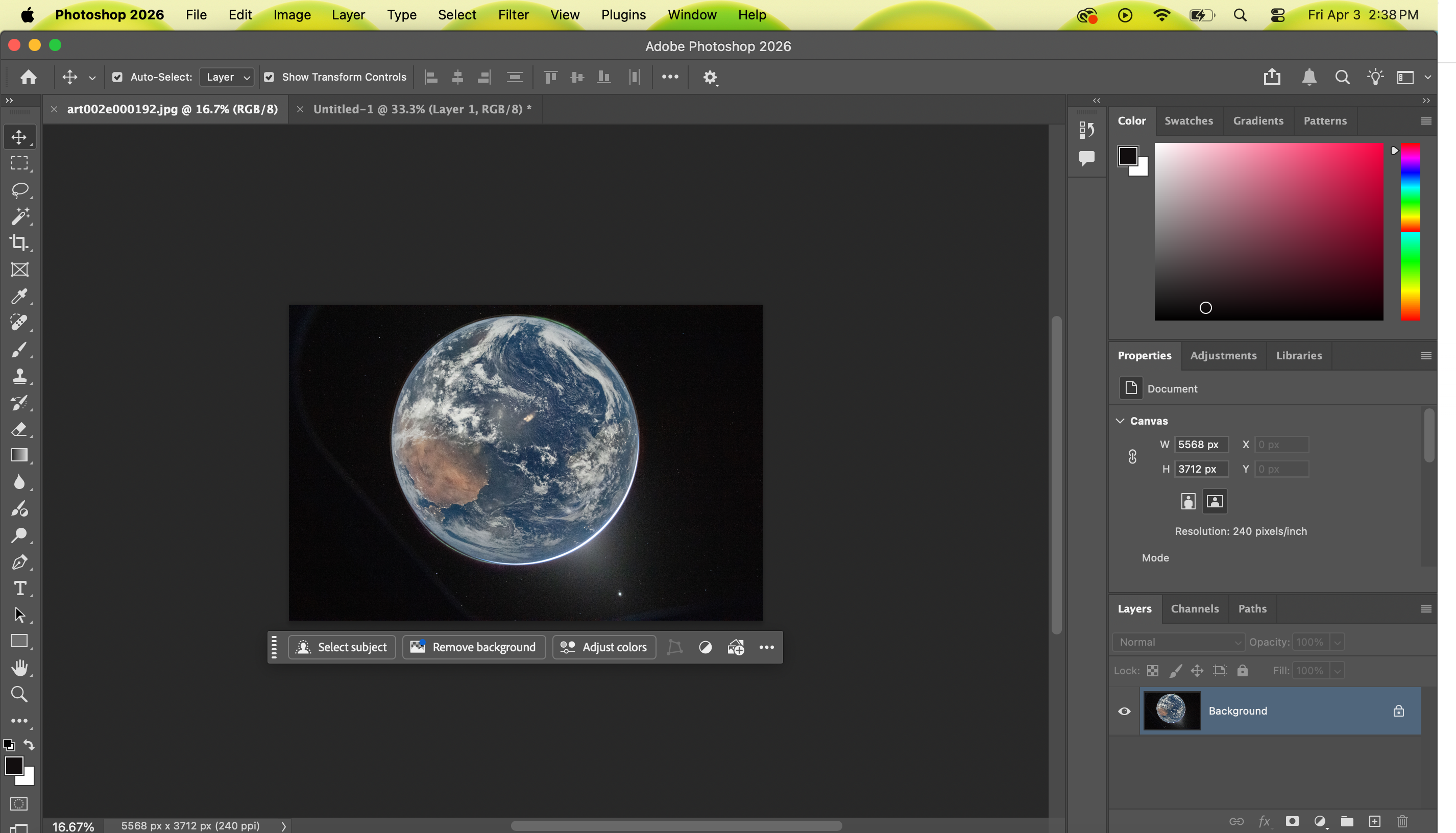Select the Clone Stamp tool
The height and width of the screenshot is (833, 1456).
(20, 376)
